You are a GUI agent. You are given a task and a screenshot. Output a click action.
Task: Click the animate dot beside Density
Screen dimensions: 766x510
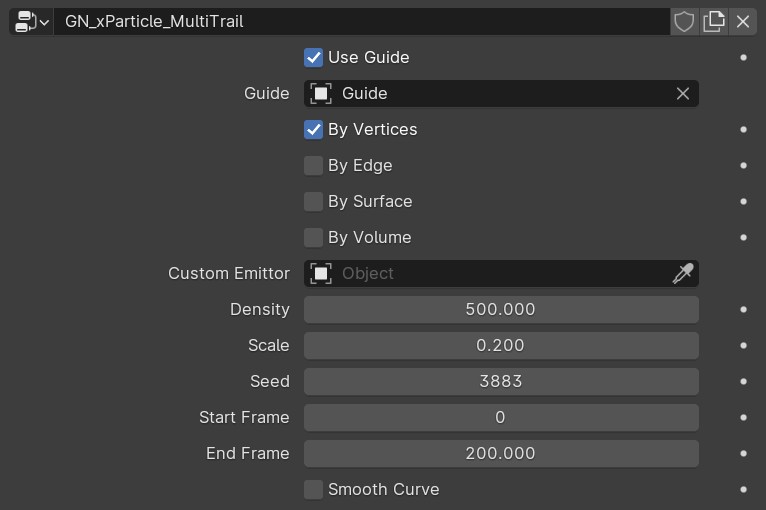(x=743, y=309)
